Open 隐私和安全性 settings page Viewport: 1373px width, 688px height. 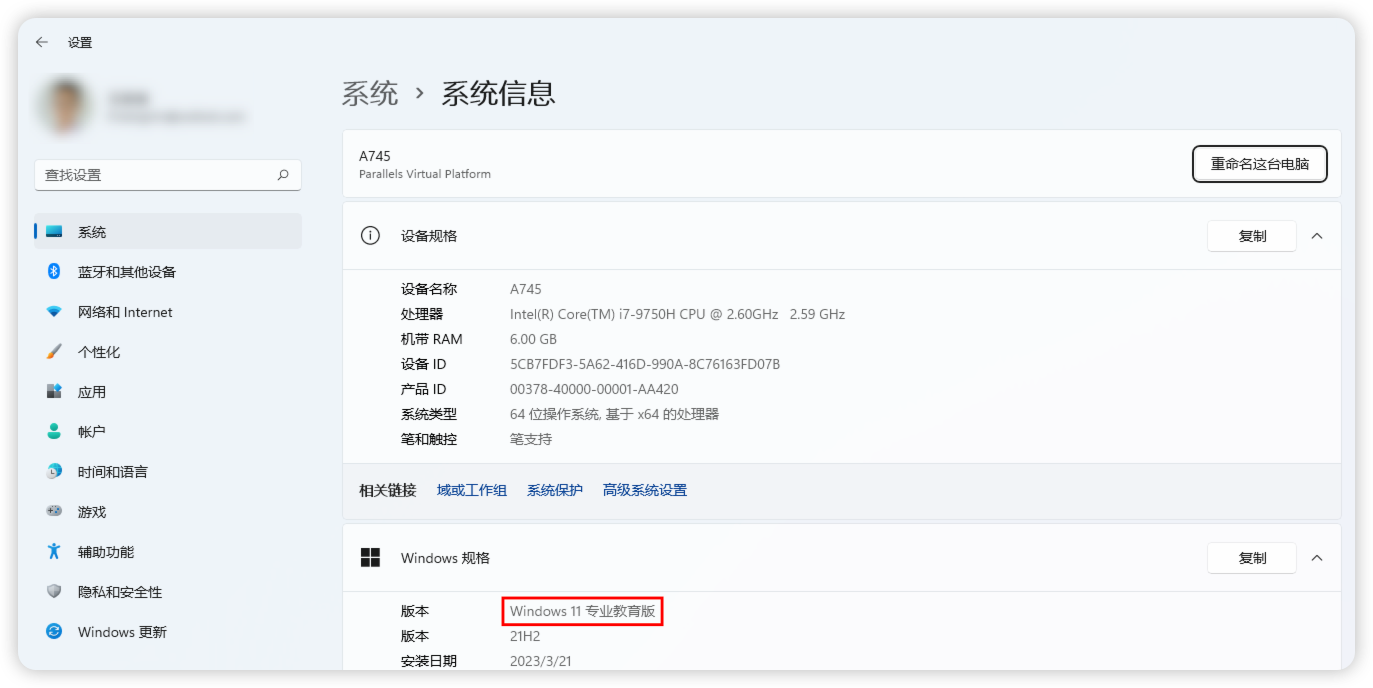click(168, 592)
